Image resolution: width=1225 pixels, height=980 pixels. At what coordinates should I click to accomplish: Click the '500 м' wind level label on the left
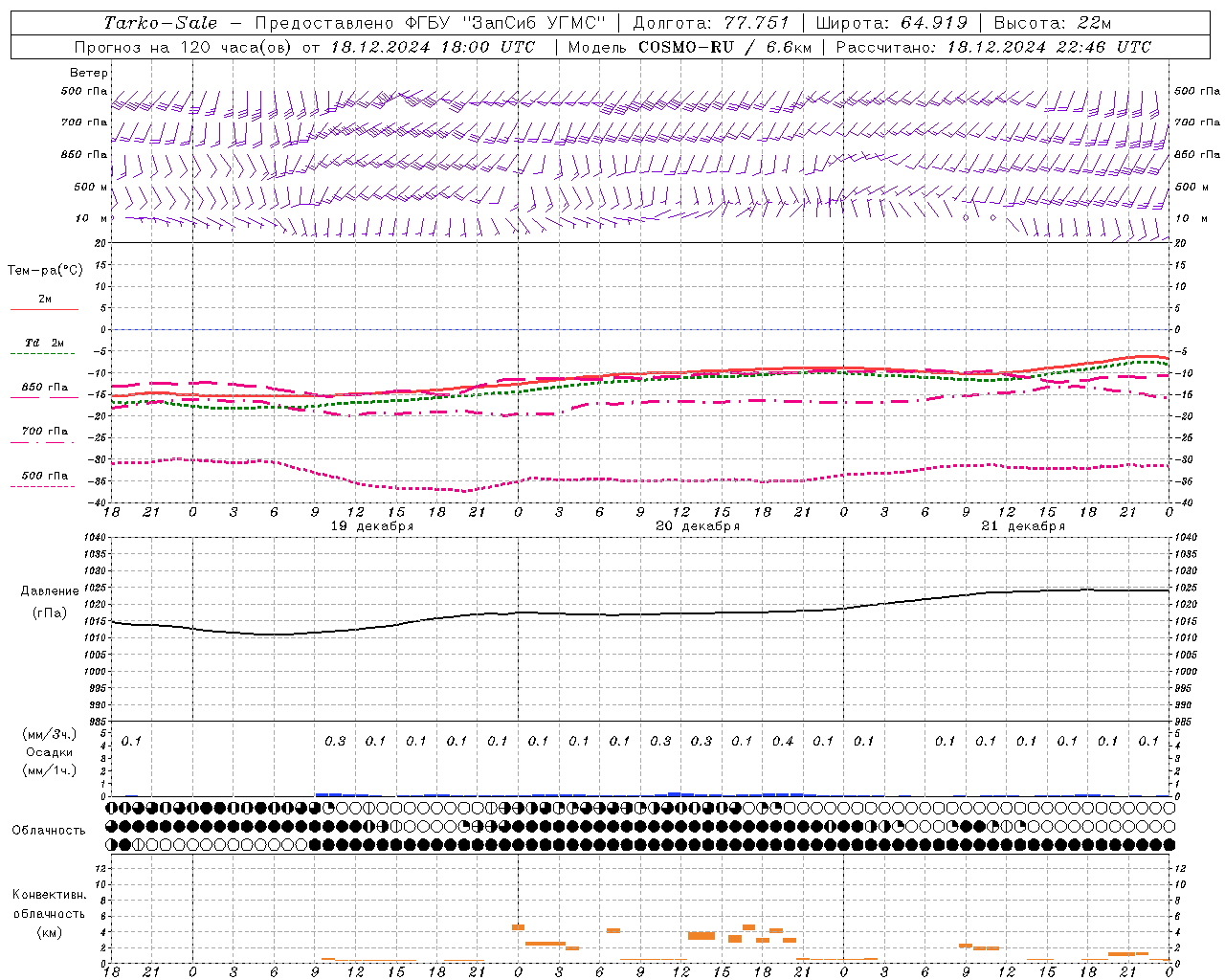click(x=91, y=187)
